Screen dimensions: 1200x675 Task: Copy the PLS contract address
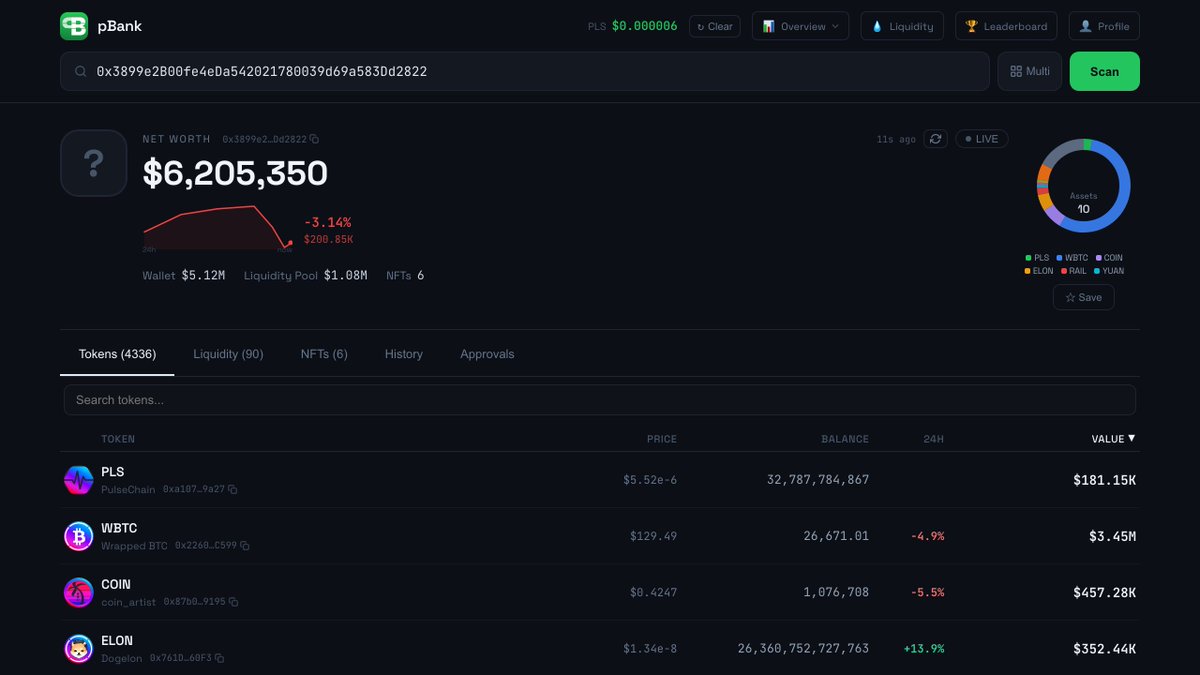(233, 490)
